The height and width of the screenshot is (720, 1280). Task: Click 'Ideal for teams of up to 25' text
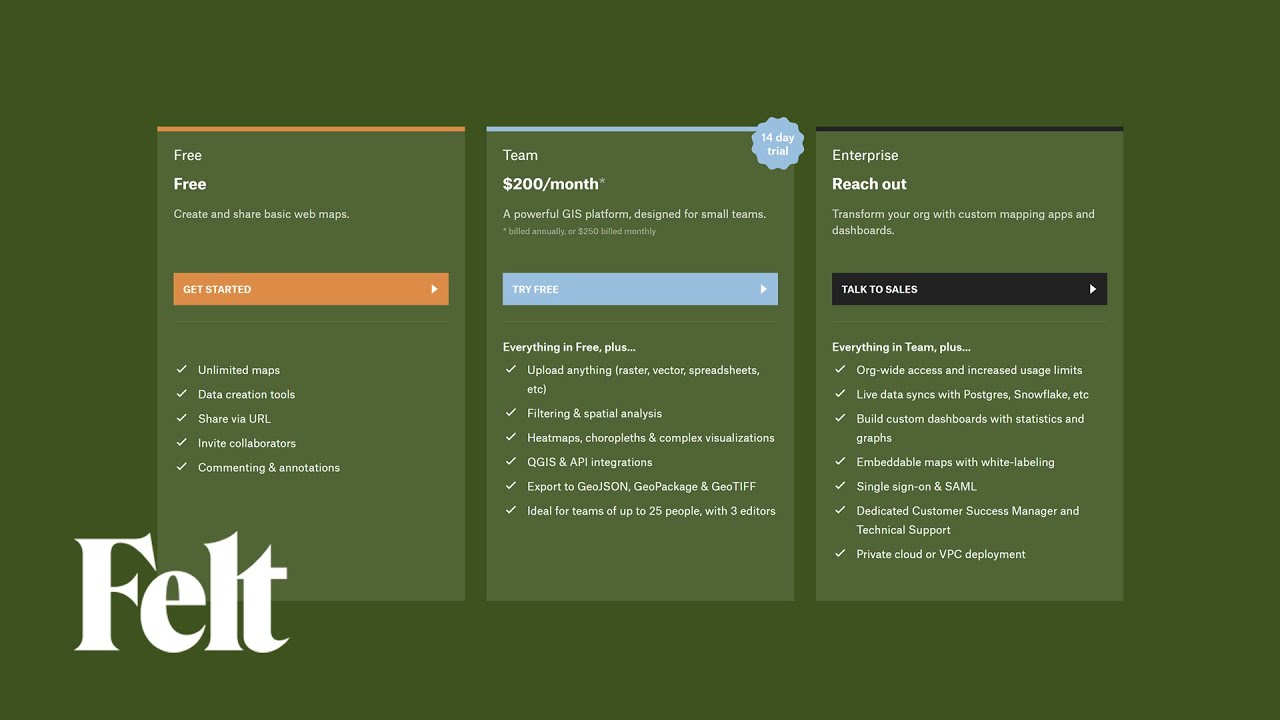pos(651,511)
